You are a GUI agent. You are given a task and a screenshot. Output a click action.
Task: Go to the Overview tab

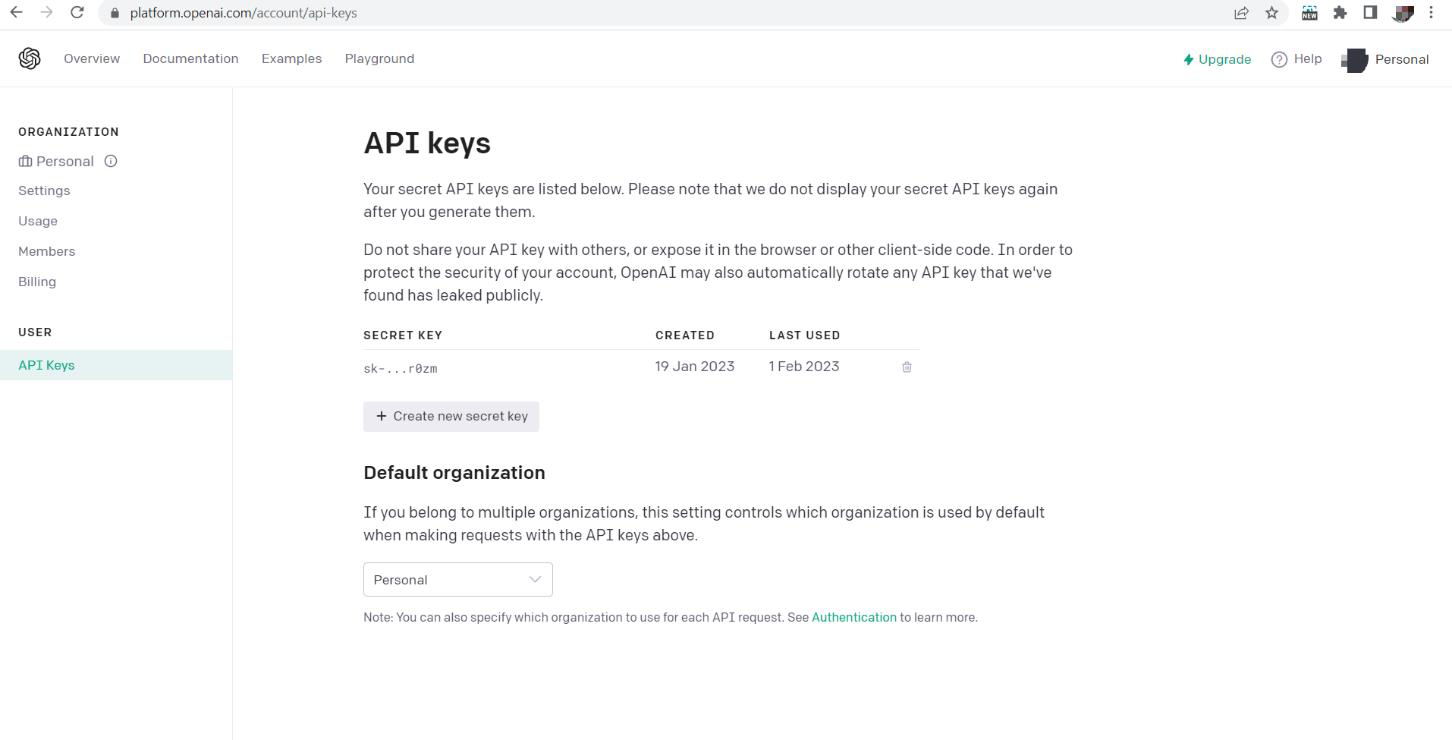pos(92,59)
